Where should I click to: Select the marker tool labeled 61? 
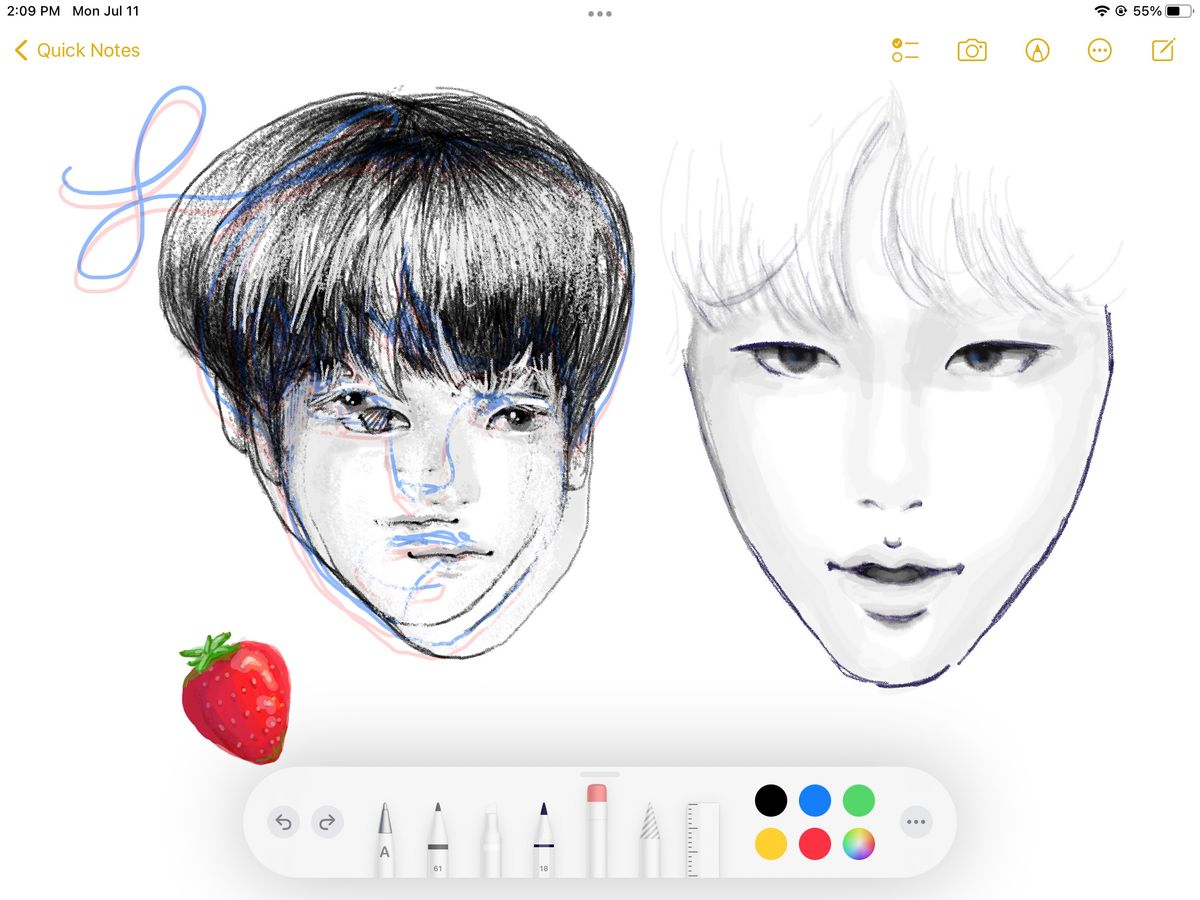tap(438, 839)
